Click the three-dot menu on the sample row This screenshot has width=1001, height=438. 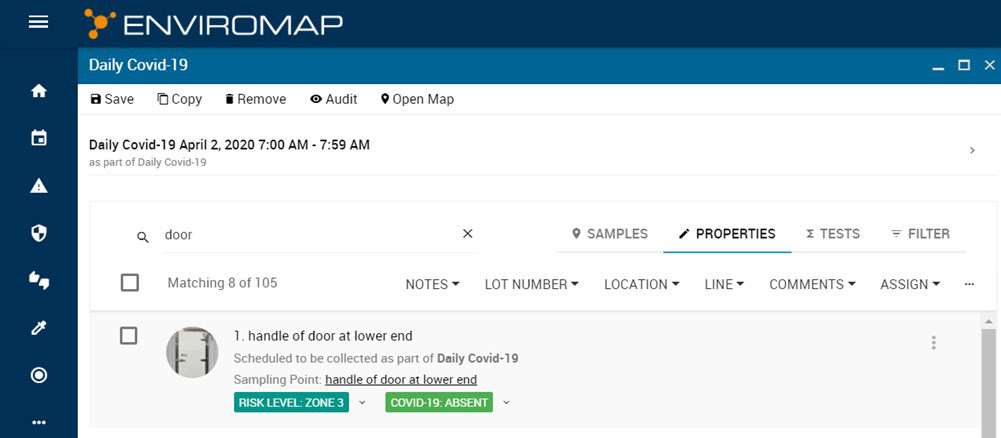(933, 343)
